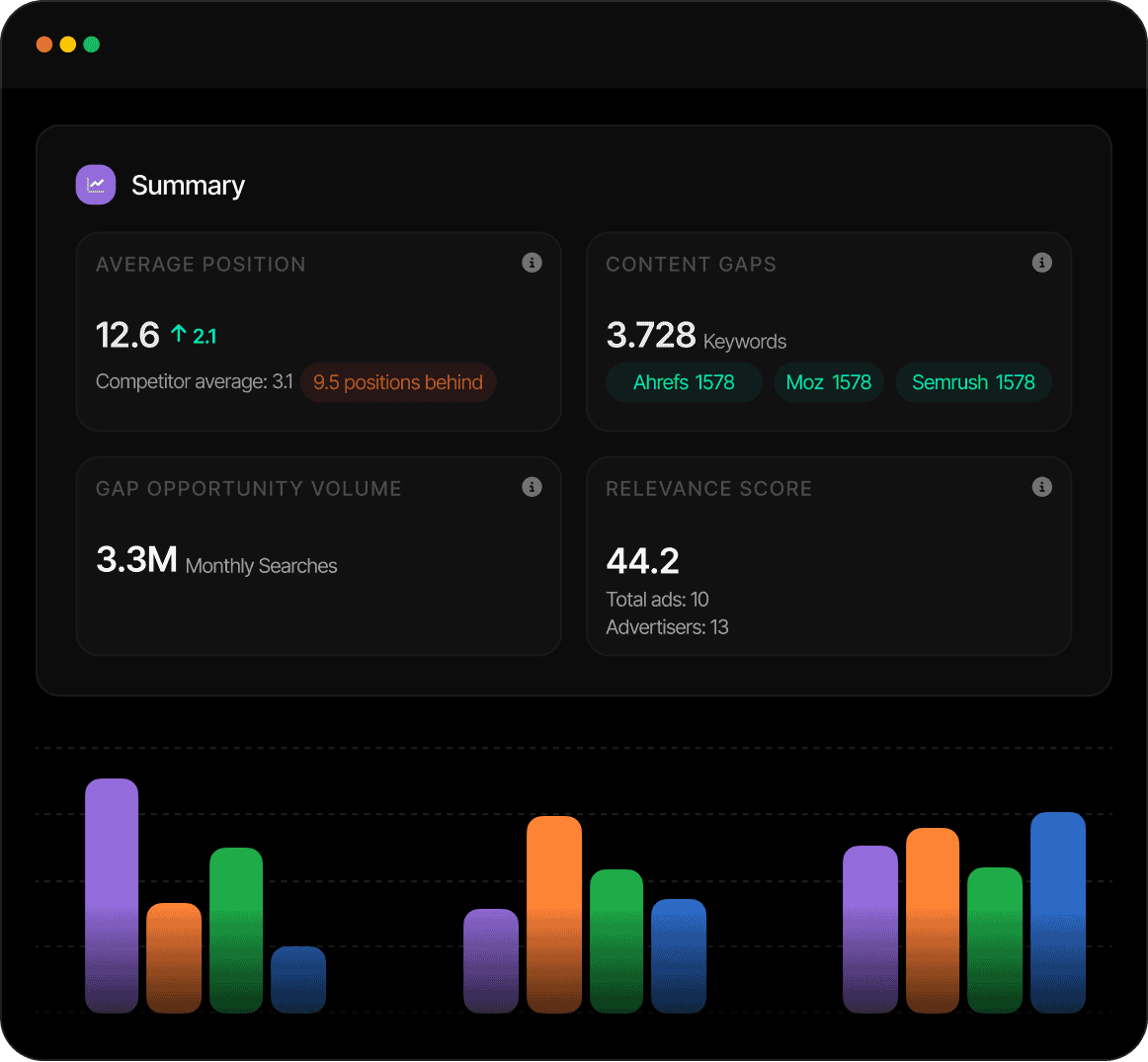The width and height of the screenshot is (1148, 1062).
Task: Select the Moz 1578 badge
Action: pos(829,382)
